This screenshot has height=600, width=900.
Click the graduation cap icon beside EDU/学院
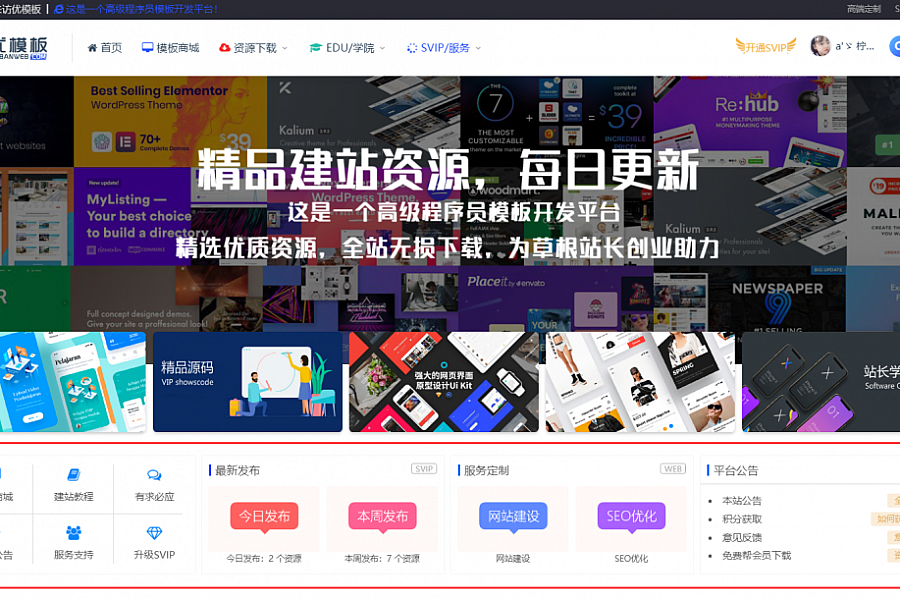315,48
